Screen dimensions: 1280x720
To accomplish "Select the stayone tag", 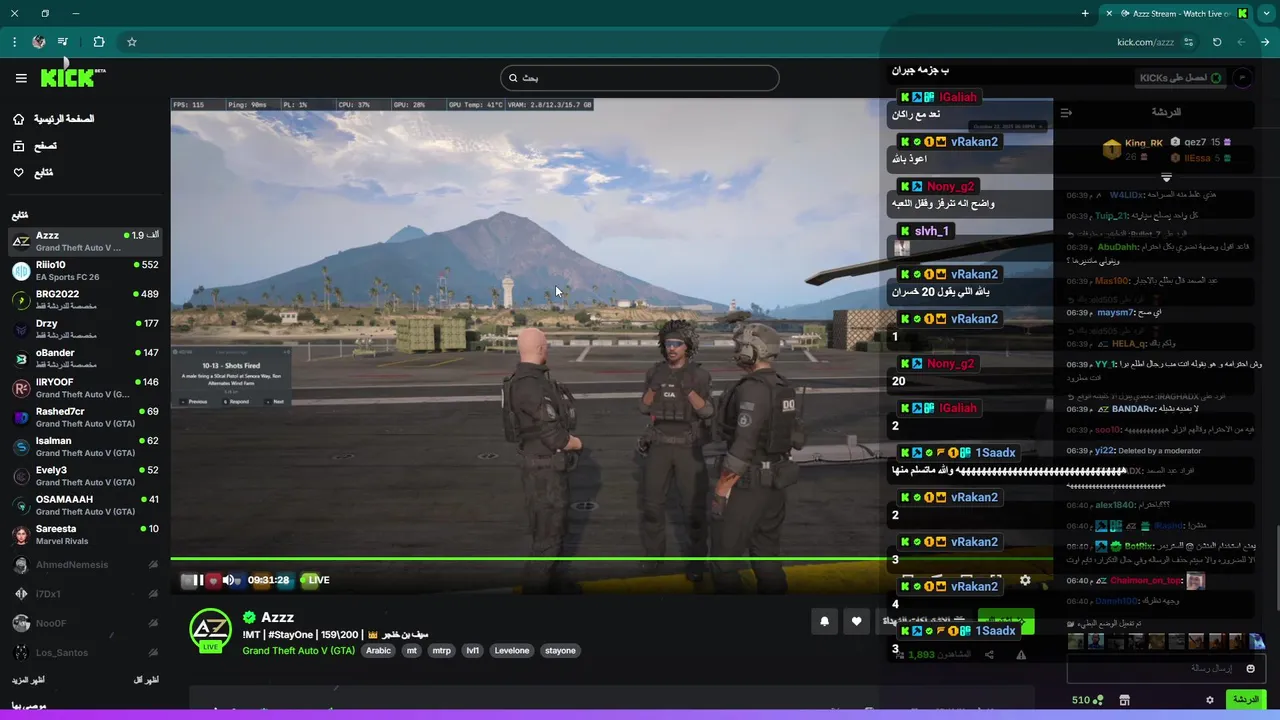I will 560,650.
